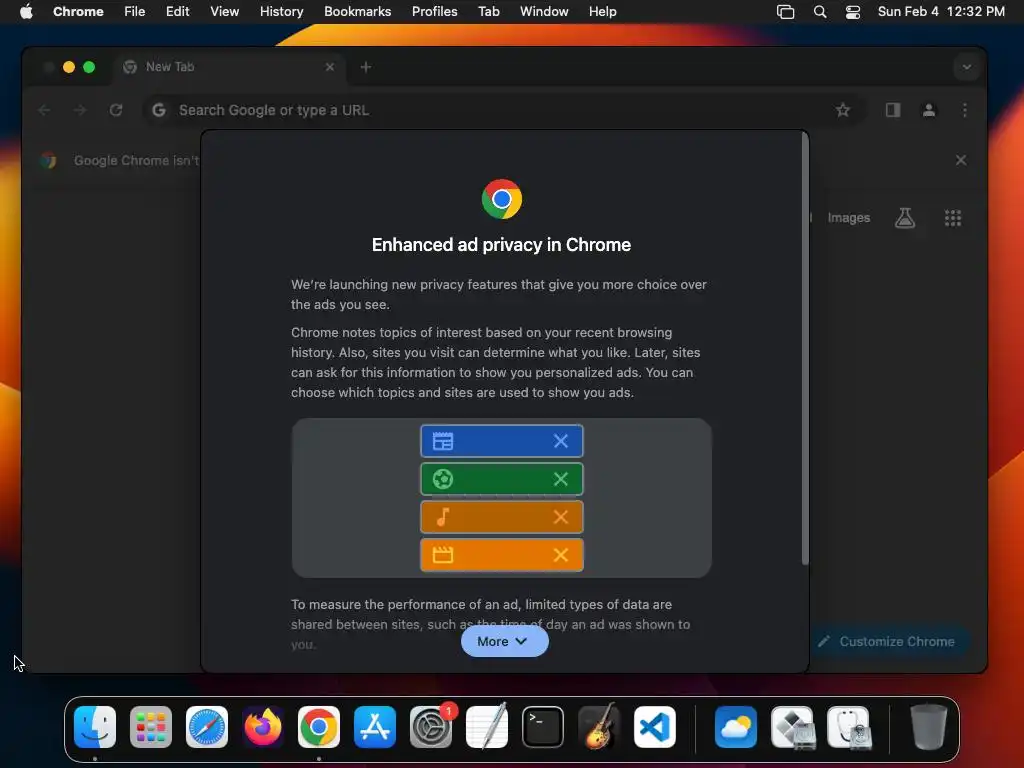1024x768 pixels.
Task: Open the Tab menu
Action: click(x=488, y=11)
